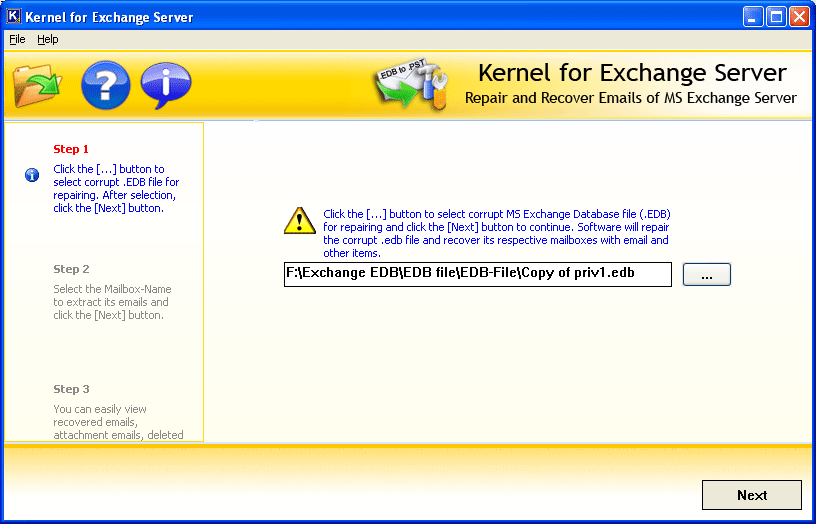
Task: Click the EDB to PST logo icon
Action: (411, 84)
